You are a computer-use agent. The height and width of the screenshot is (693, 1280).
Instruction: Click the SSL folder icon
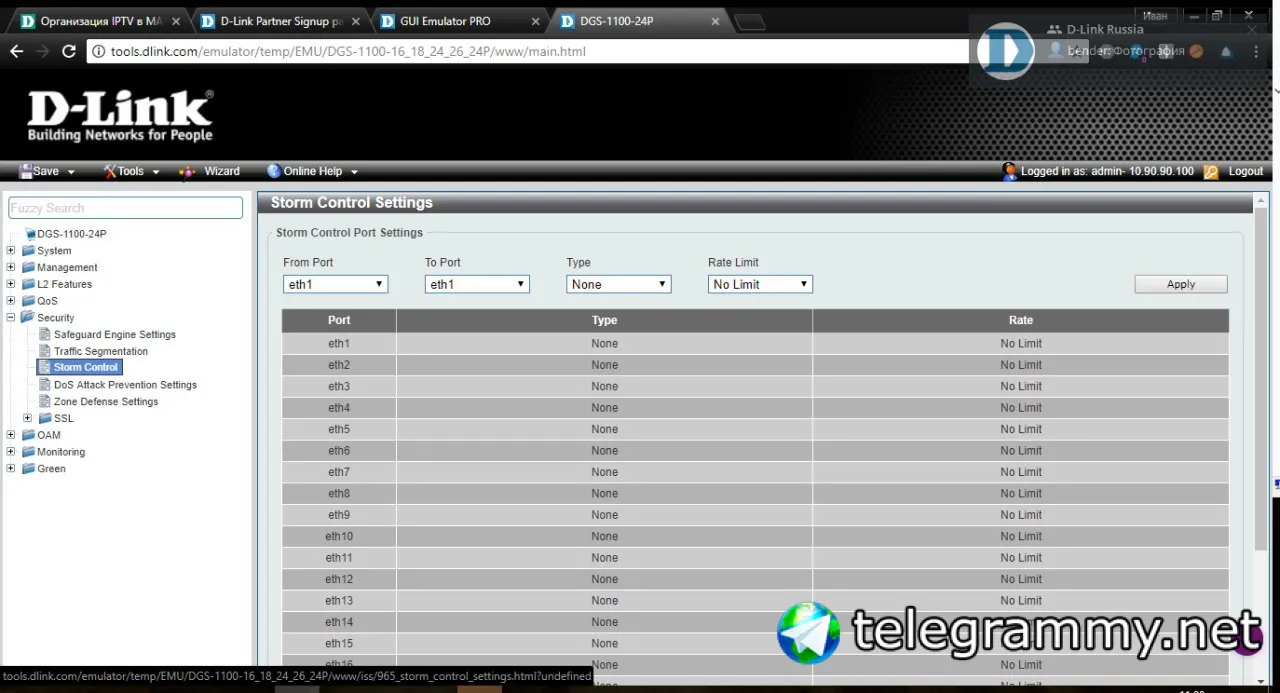click(45, 418)
